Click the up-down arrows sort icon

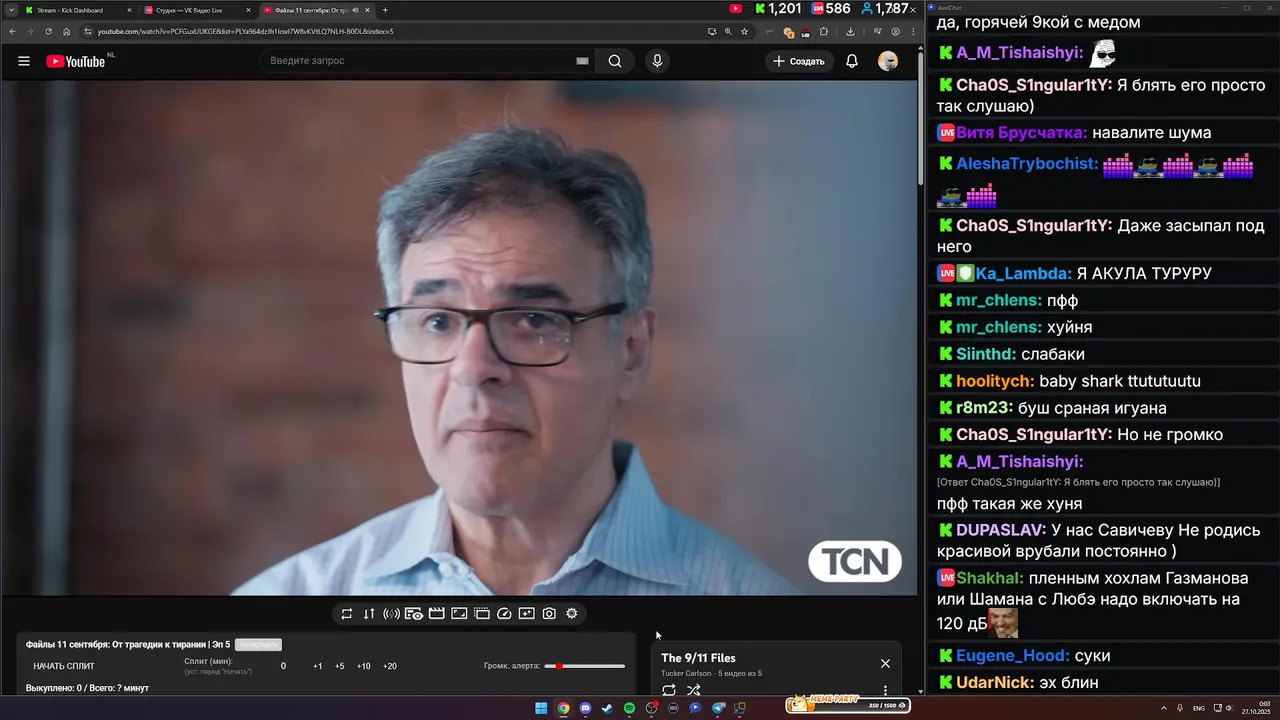[x=369, y=614]
